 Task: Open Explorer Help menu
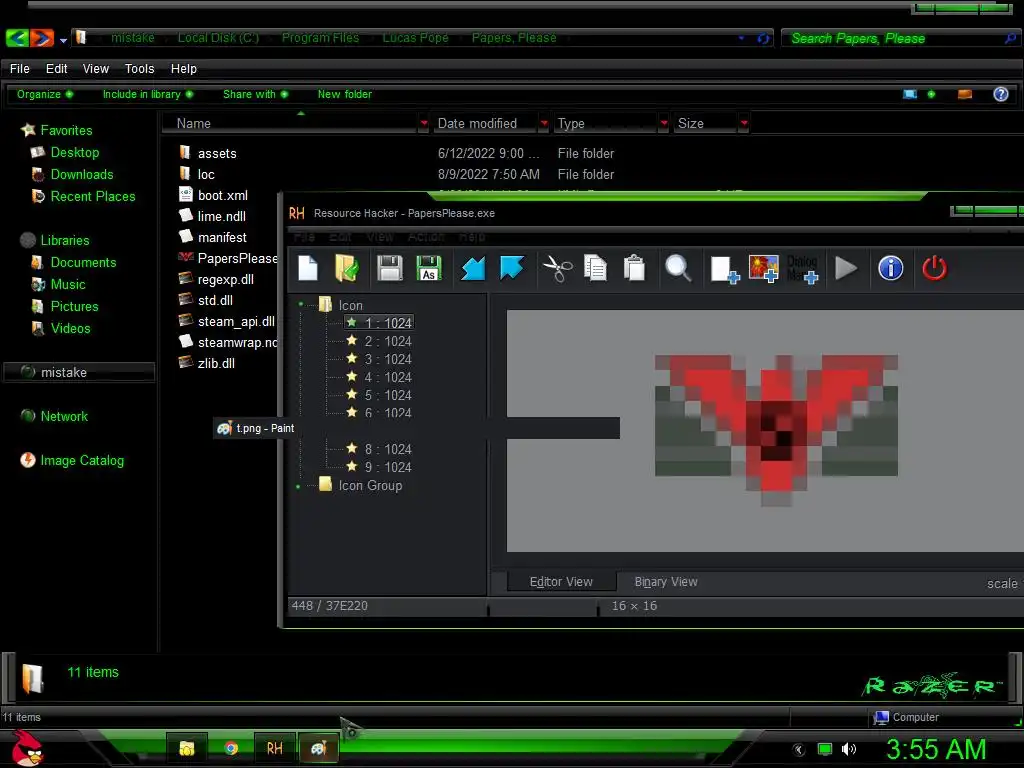[x=184, y=69]
